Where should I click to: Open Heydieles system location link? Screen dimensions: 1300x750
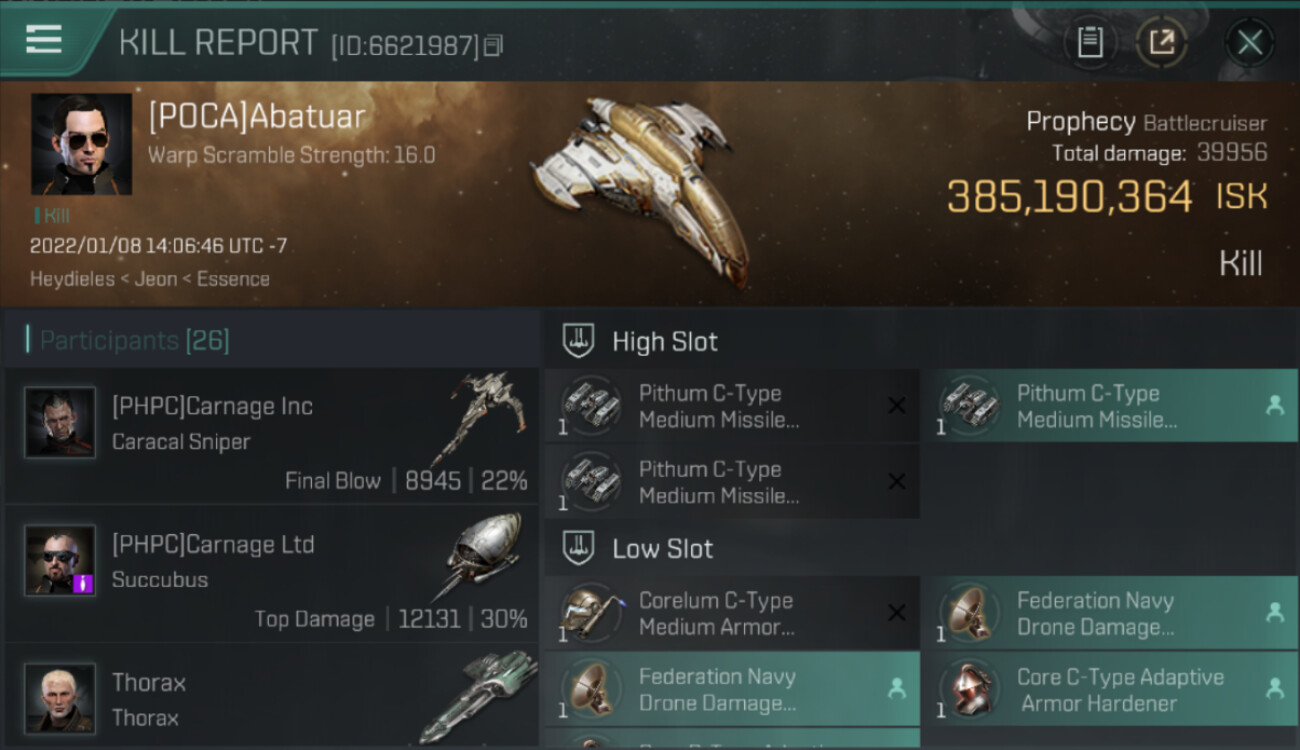(73, 279)
